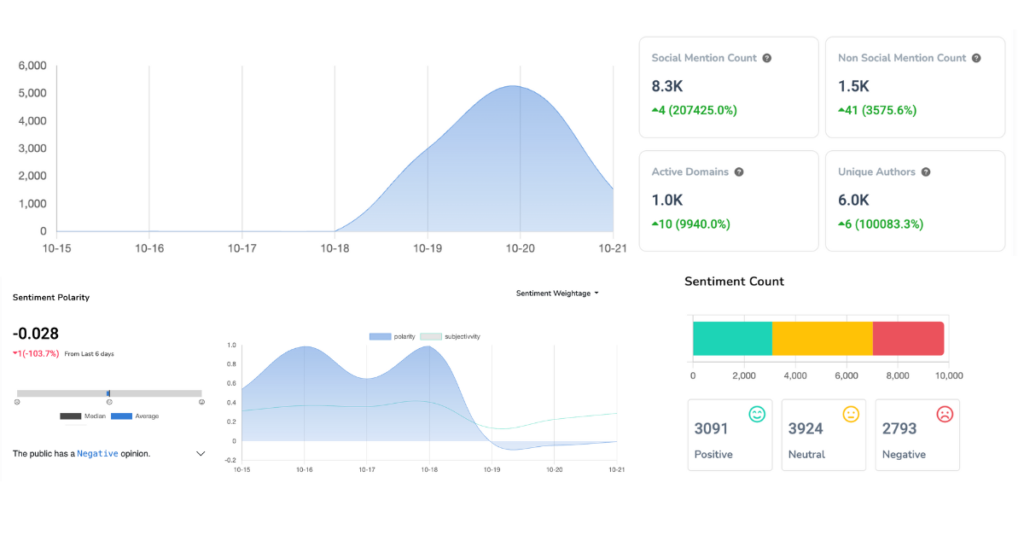Click the Social Mention Count help icon
The width and height of the screenshot is (1024, 535).
click(767, 58)
